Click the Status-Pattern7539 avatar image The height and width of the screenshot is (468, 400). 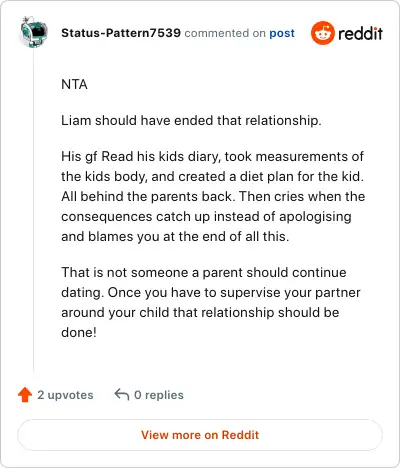(34, 32)
